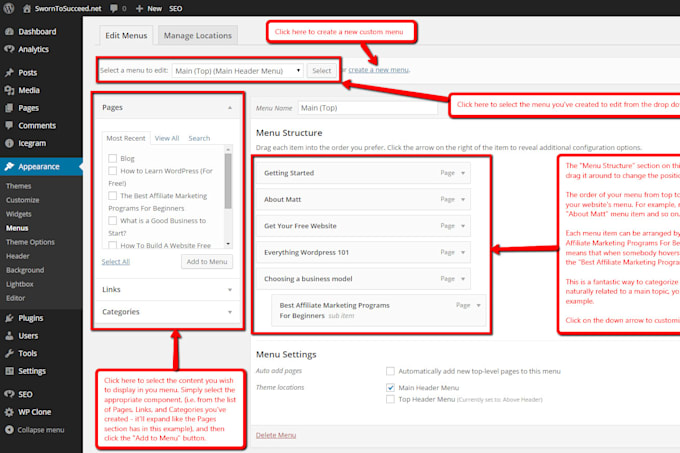The image size is (680, 453).
Task: Check Top Header Menu theme location
Action: (x=390, y=399)
